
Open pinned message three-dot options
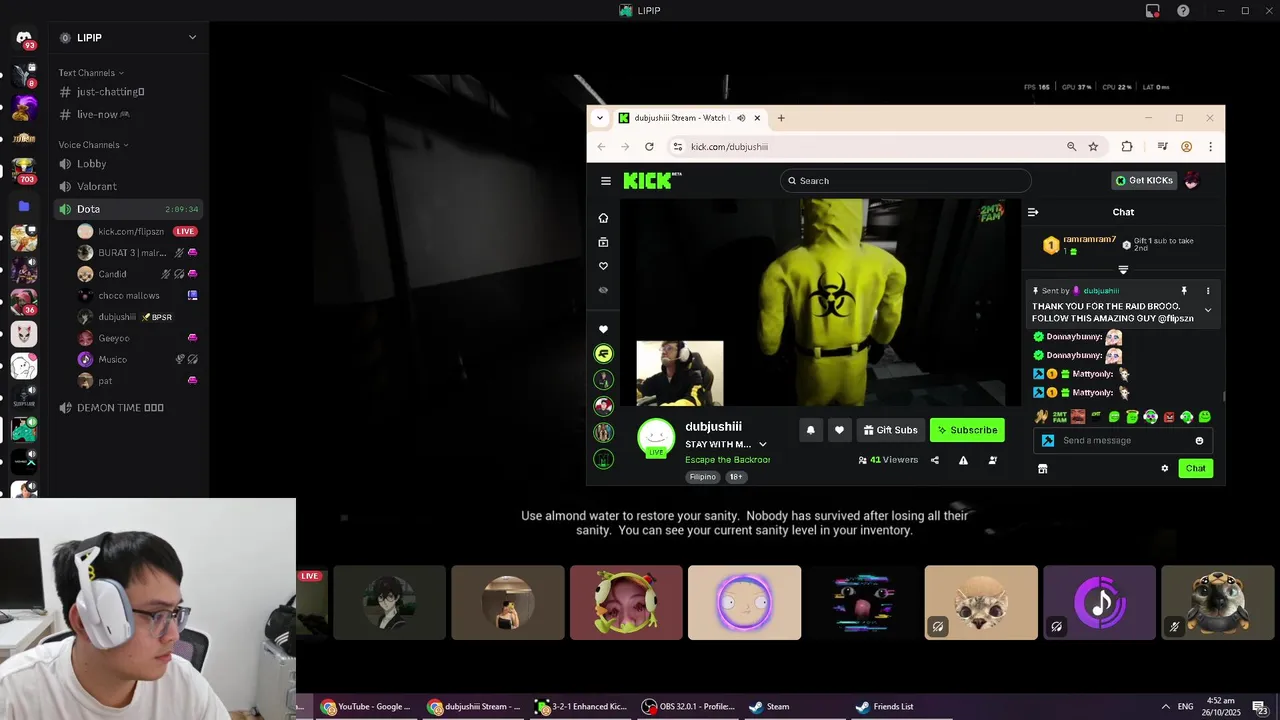click(x=1208, y=291)
